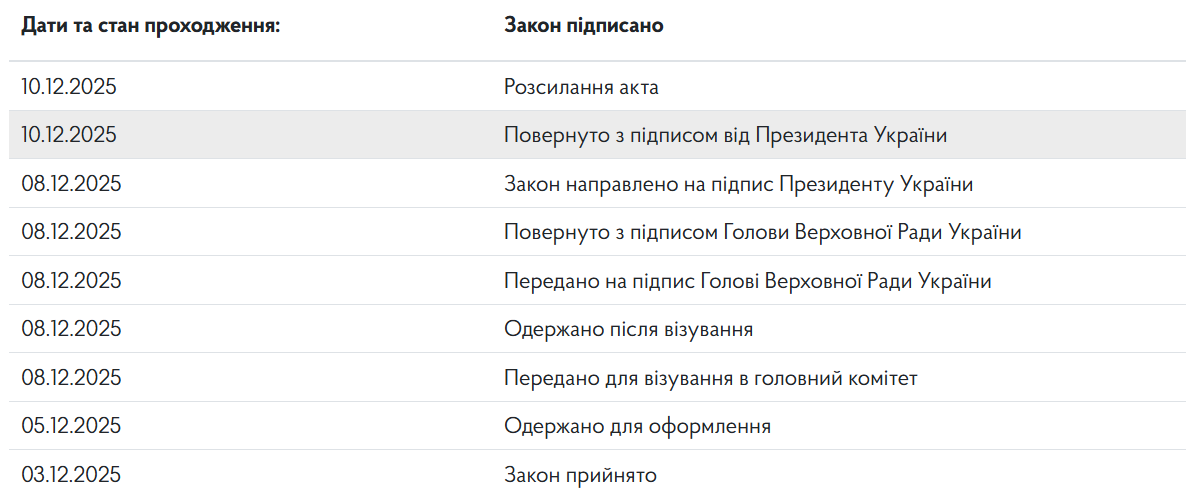Select the date beside "Розсилання акта"
This screenshot has width=1186, height=496.
click(x=69, y=87)
